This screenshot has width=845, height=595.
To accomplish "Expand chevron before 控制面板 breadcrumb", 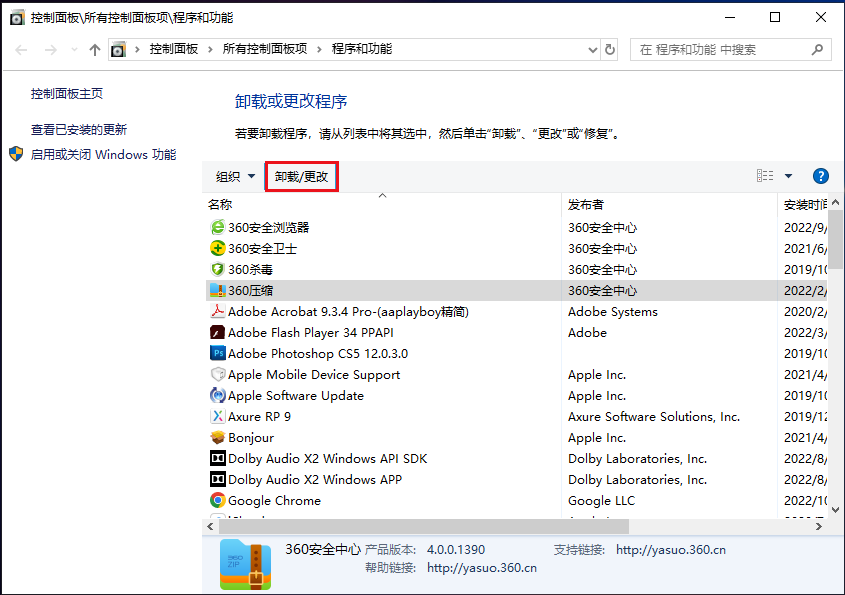I will [137, 50].
